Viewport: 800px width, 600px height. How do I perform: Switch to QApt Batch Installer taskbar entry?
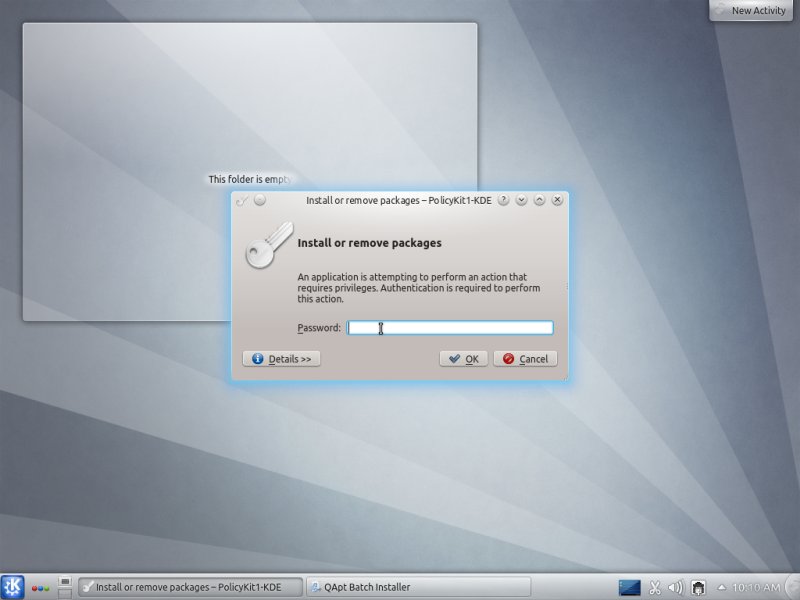pyautogui.click(x=418, y=587)
